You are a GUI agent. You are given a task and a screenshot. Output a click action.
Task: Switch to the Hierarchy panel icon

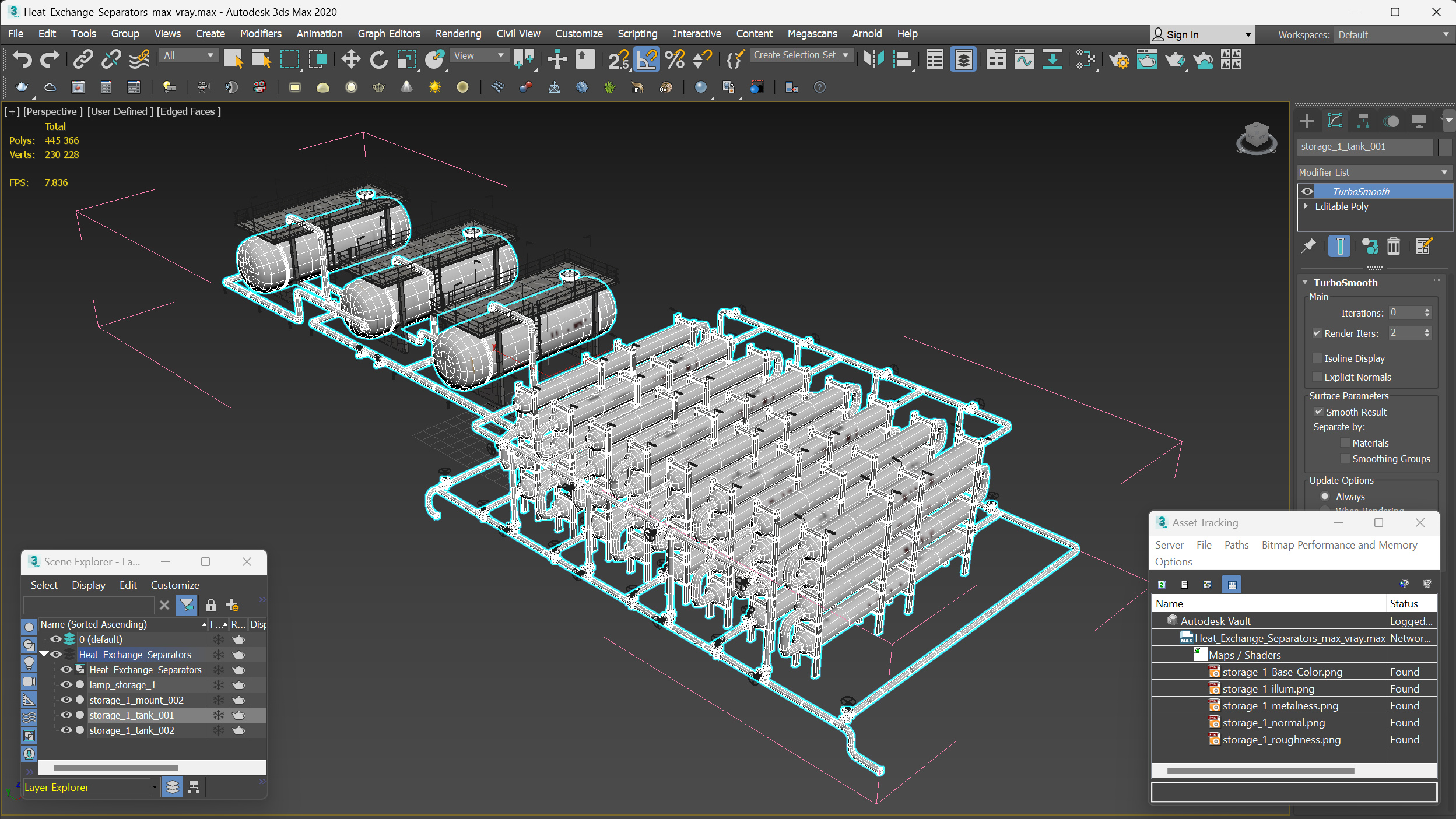[1363, 121]
